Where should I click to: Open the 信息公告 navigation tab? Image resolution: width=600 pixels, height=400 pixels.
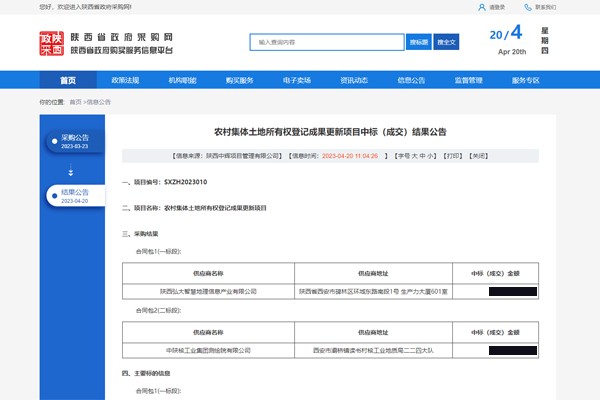[x=411, y=80]
